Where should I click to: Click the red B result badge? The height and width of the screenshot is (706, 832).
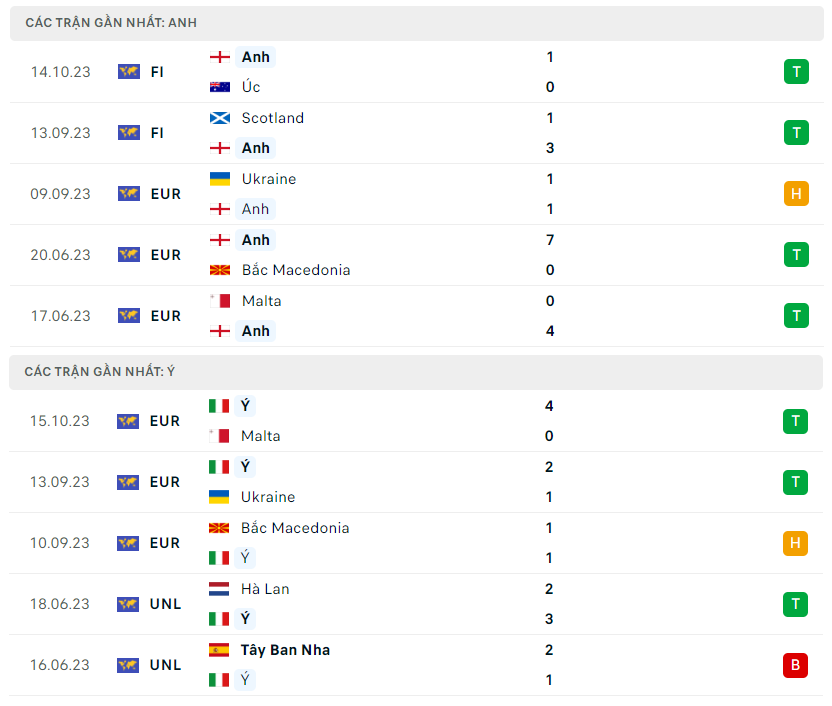click(x=795, y=665)
